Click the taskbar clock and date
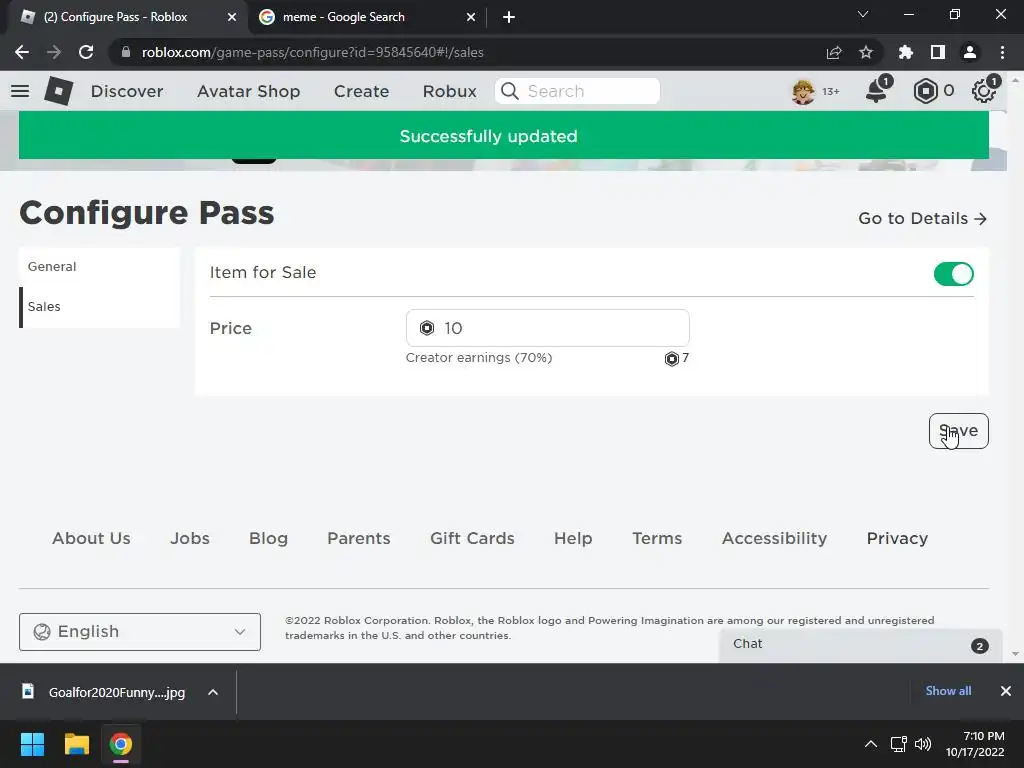1024x768 pixels. (x=975, y=744)
